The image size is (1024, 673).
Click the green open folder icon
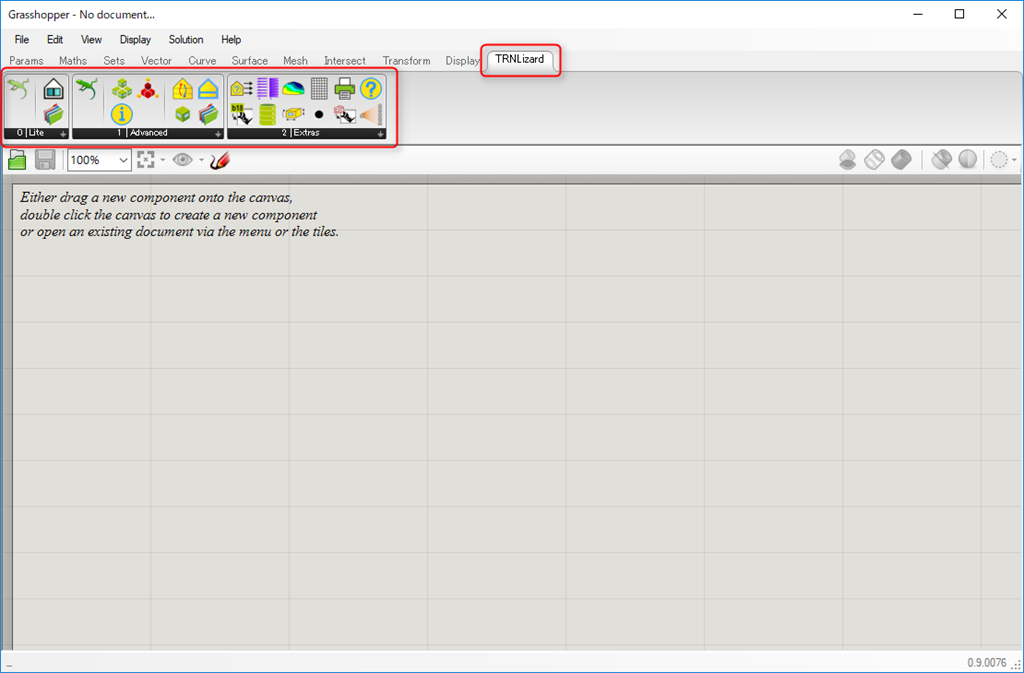click(x=18, y=160)
